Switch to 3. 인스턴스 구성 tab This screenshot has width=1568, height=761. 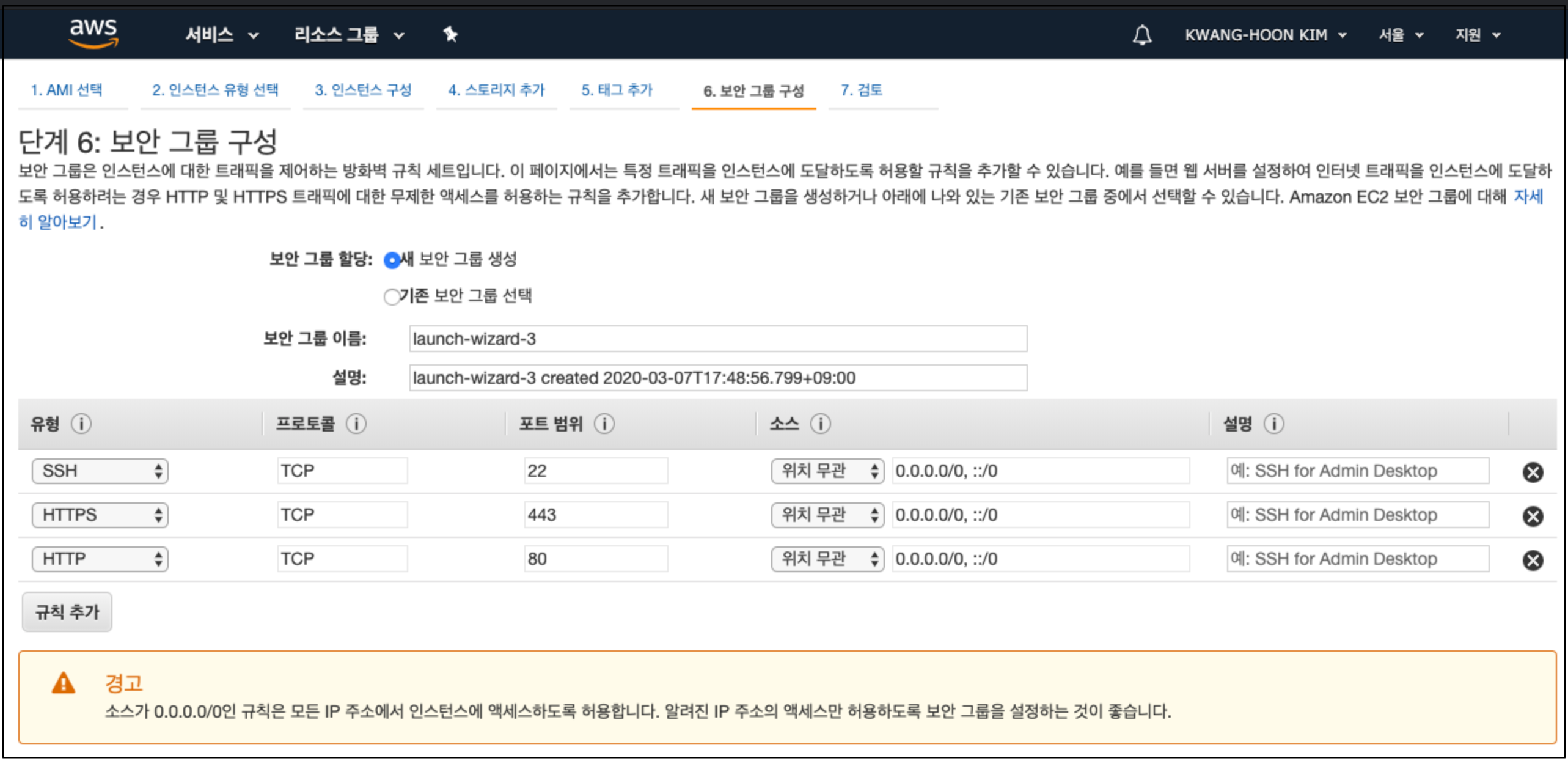363,90
